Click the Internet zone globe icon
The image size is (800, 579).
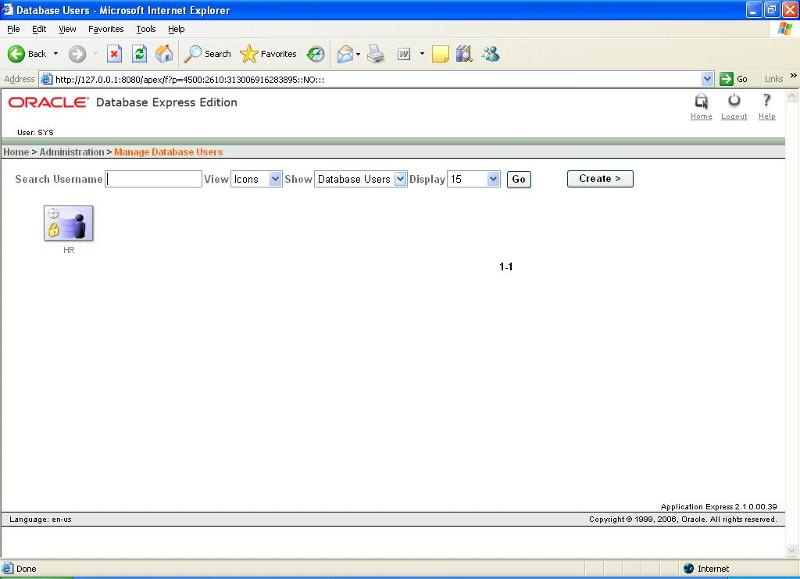[689, 568]
